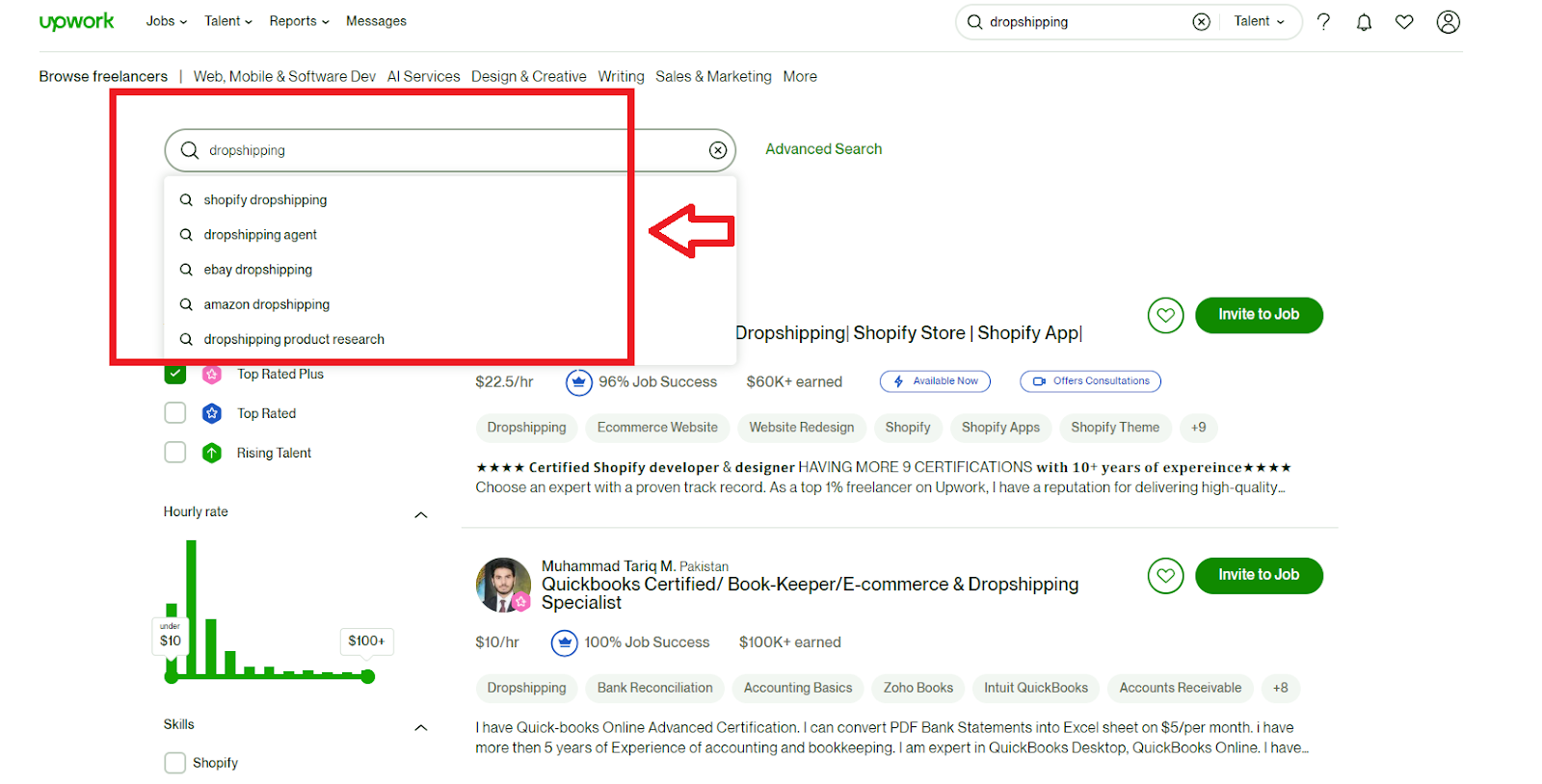Uncheck the Top Rated Plus filter
Screen dimensions: 1542x784
(174, 374)
